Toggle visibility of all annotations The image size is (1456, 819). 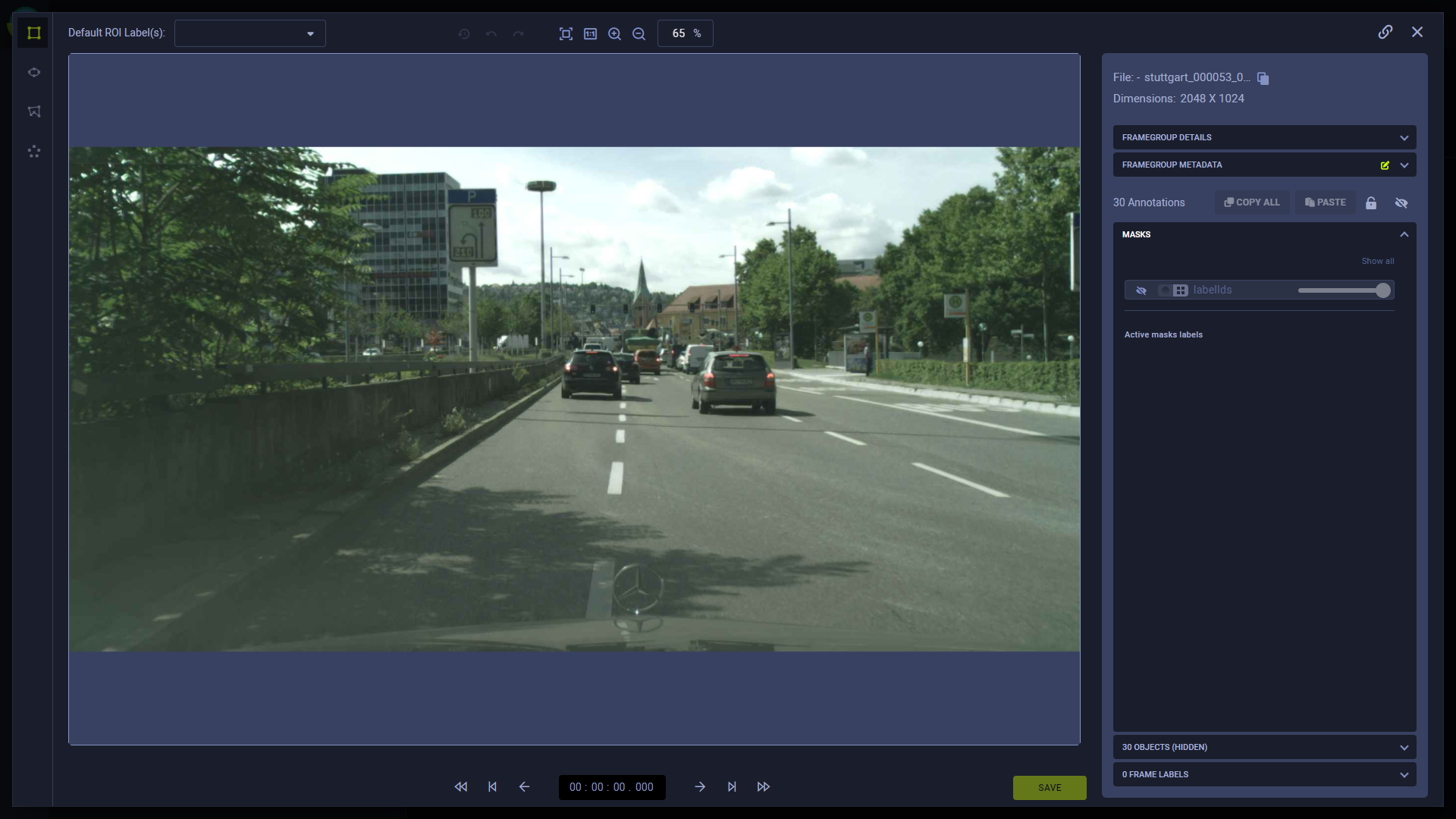1401,202
